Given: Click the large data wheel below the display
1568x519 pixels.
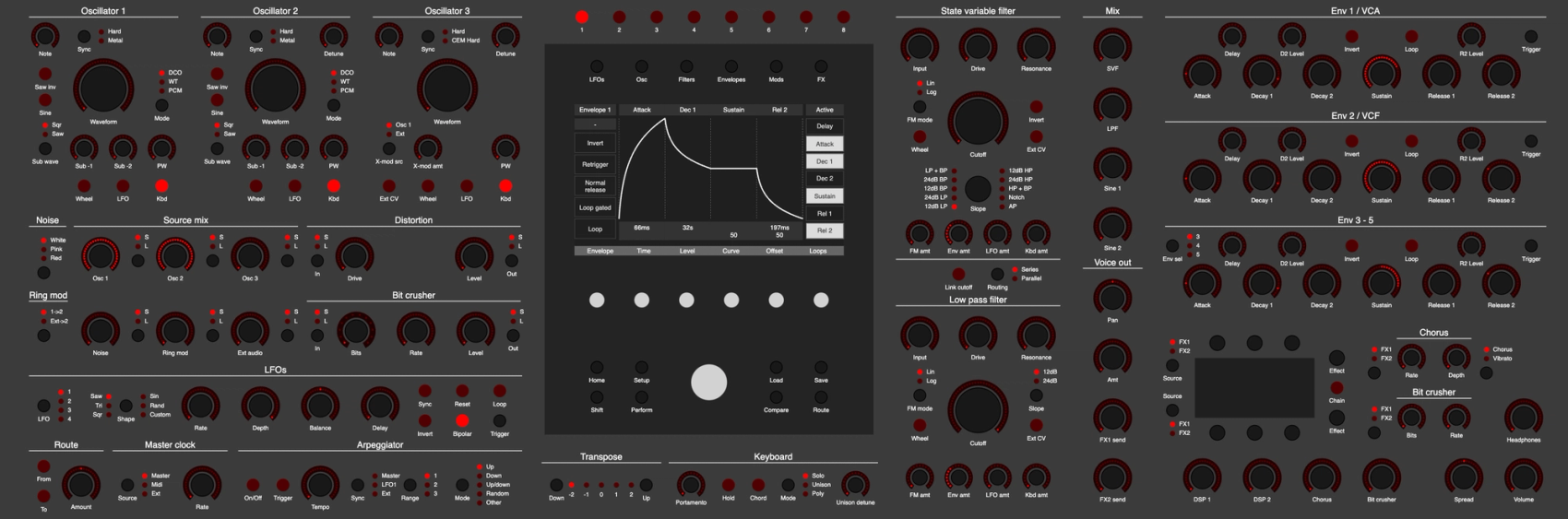Looking at the screenshot, I should click(x=708, y=382).
